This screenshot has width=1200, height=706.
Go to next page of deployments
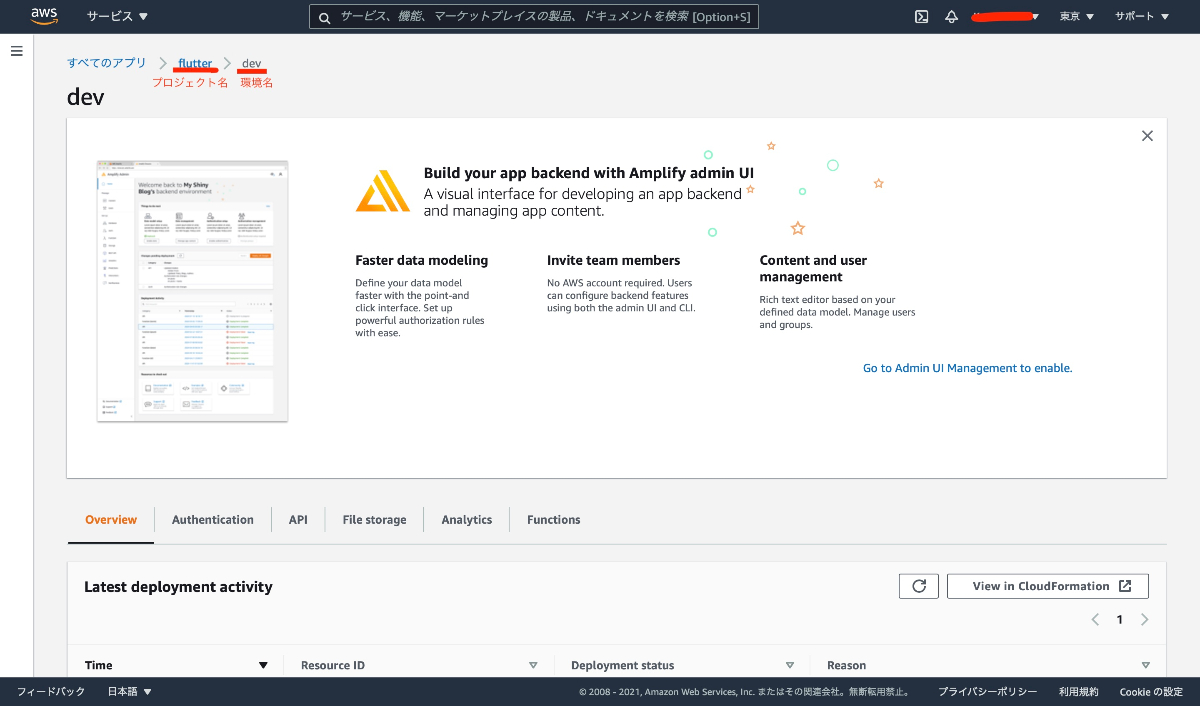click(x=1144, y=620)
